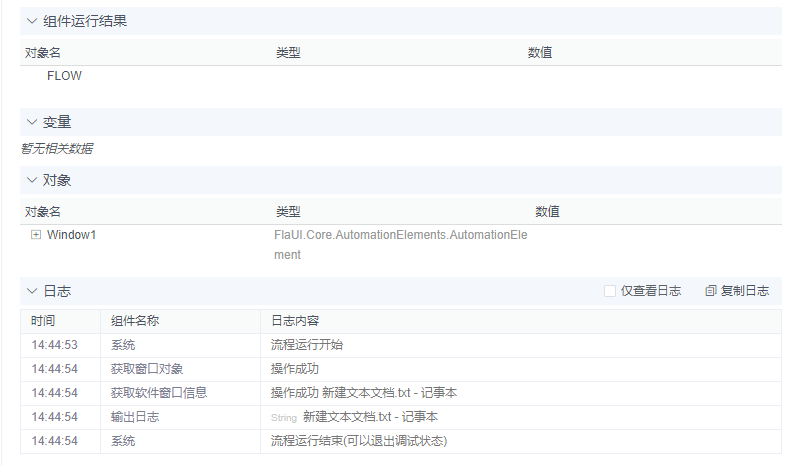Image resolution: width=795 pixels, height=466 pixels.
Task: Expand the Window1 tree node
Action: [x=35, y=235]
